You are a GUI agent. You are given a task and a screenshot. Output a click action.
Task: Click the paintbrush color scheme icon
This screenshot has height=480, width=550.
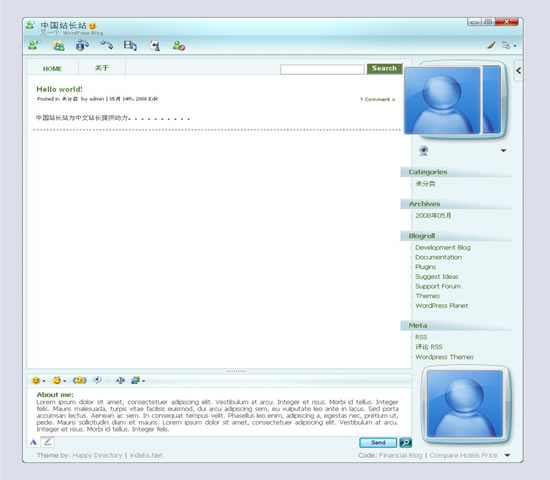pyautogui.click(x=491, y=45)
